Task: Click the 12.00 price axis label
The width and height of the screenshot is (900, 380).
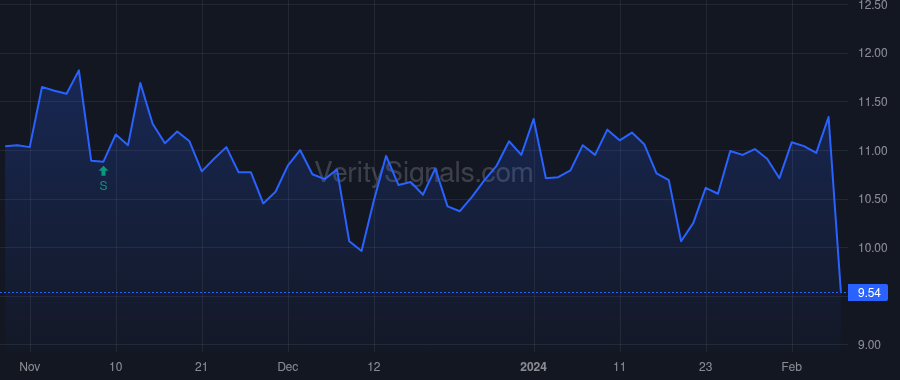Action: coord(872,53)
